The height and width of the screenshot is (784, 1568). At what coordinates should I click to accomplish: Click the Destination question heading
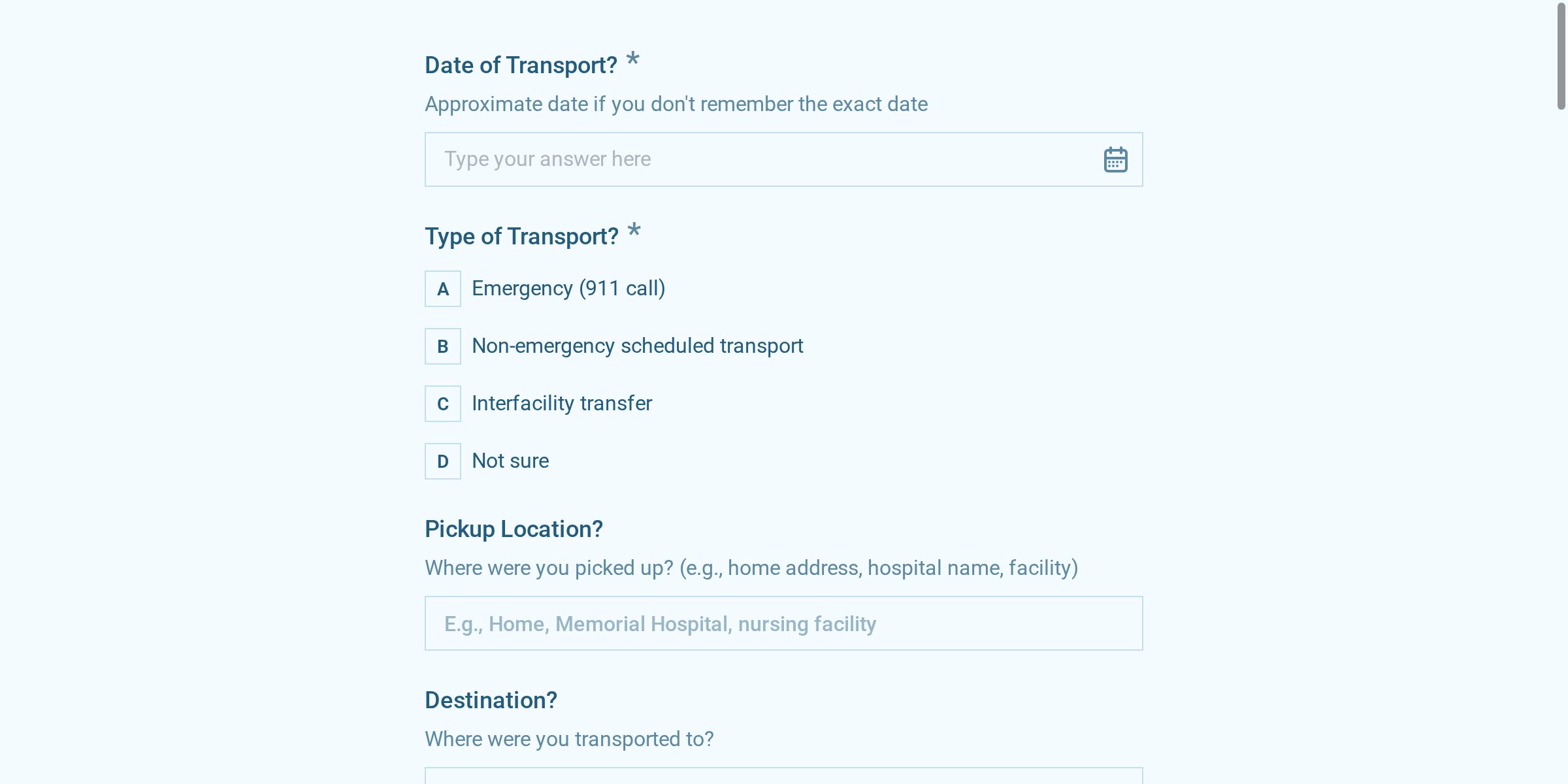tap(491, 700)
